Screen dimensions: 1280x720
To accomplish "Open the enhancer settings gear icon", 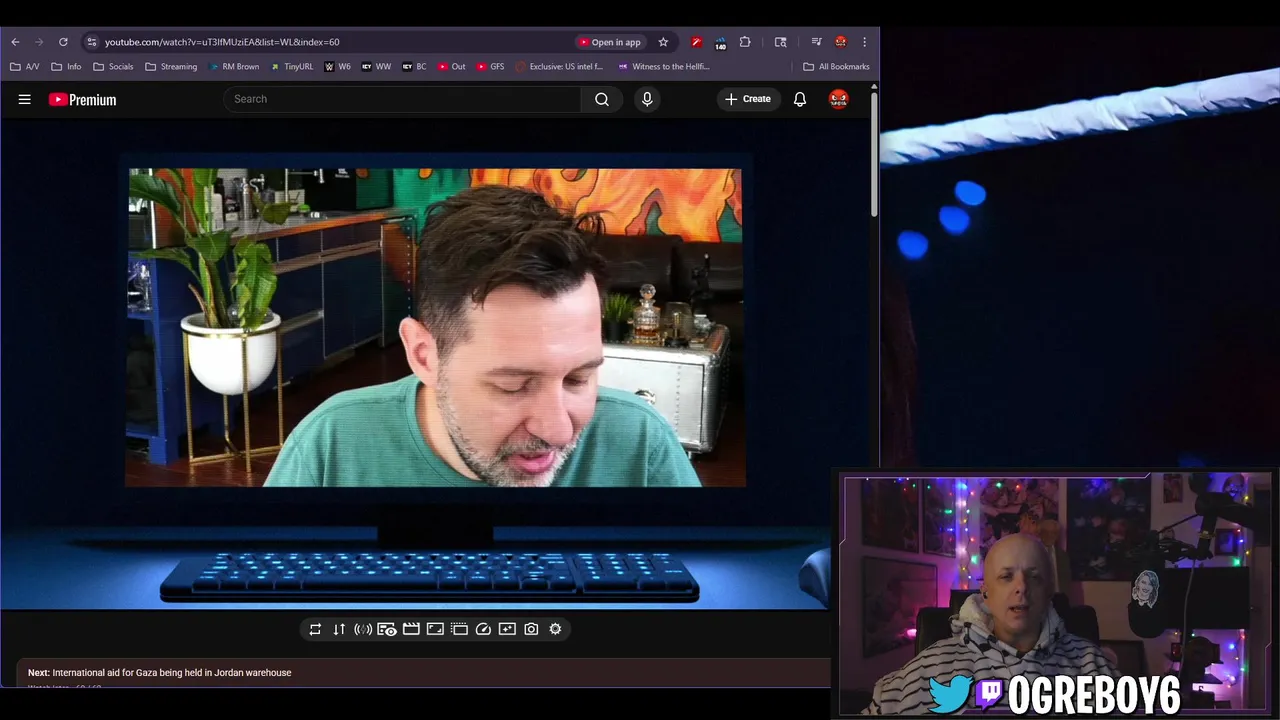I will click(x=555, y=629).
